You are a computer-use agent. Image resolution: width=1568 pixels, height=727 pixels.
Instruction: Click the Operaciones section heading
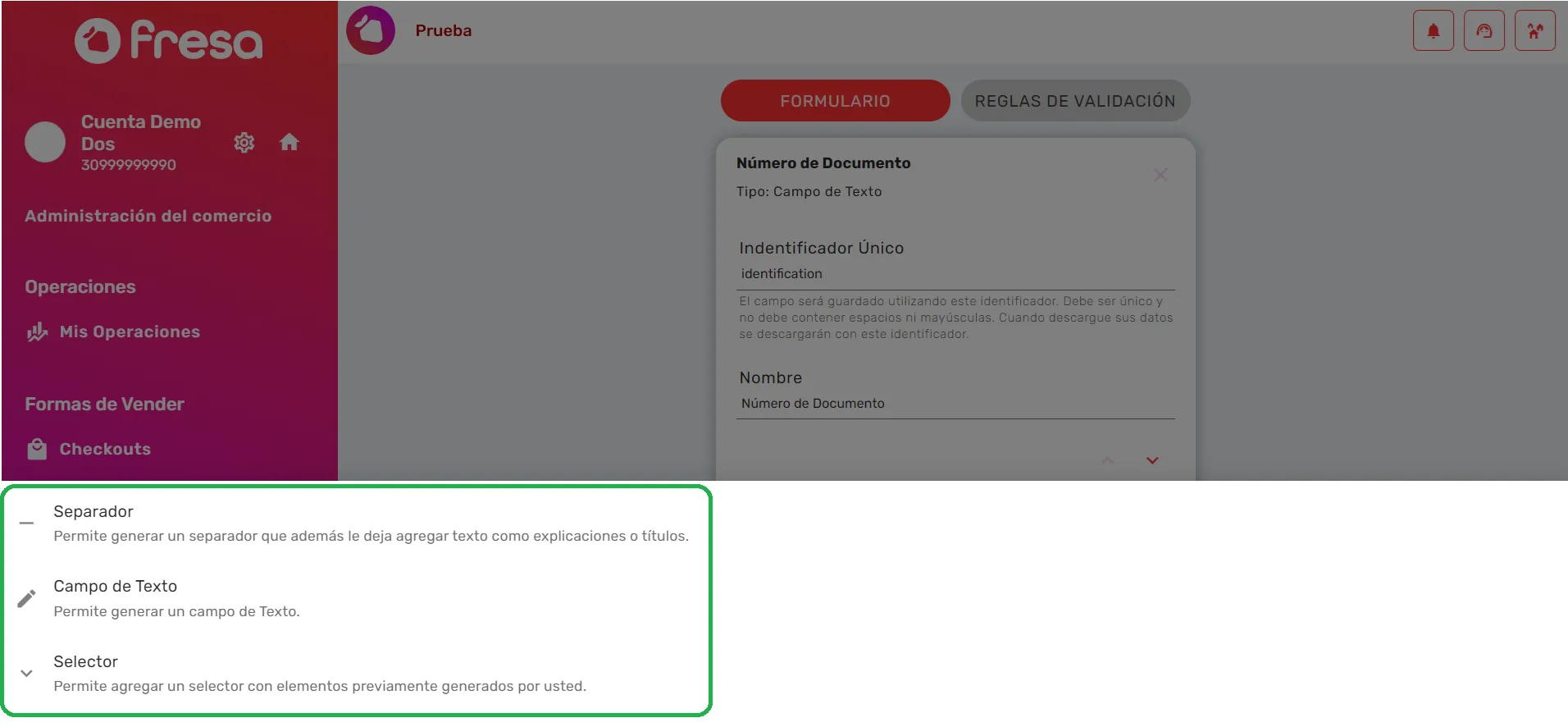(80, 286)
